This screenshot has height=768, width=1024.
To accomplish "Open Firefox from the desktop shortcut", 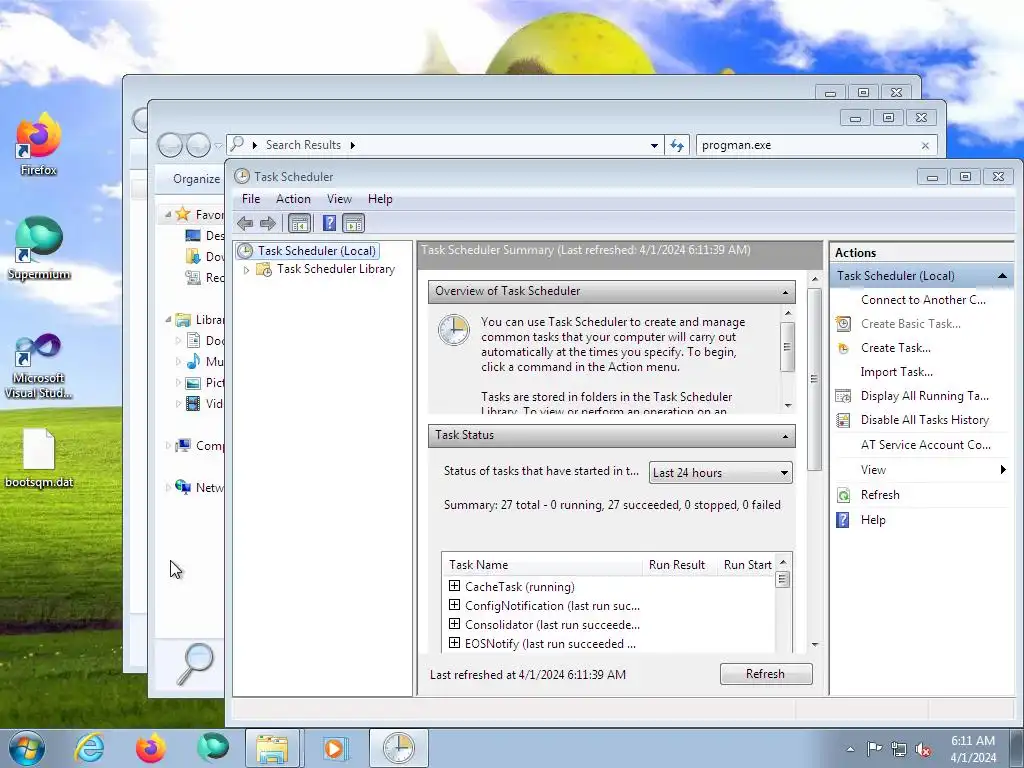I will tap(39, 144).
